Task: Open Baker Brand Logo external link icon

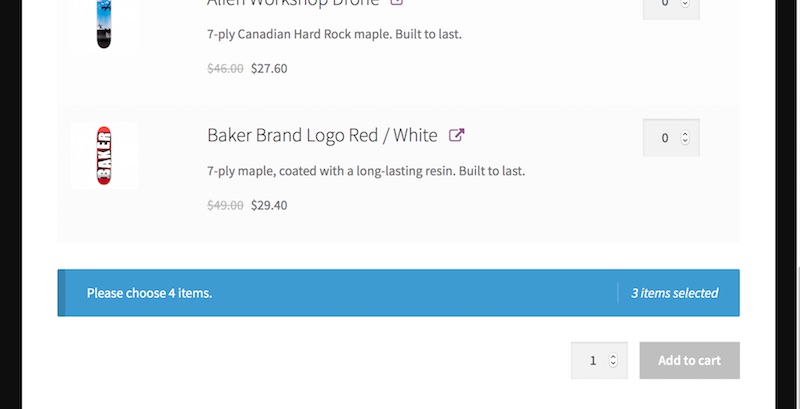Action: coord(456,135)
